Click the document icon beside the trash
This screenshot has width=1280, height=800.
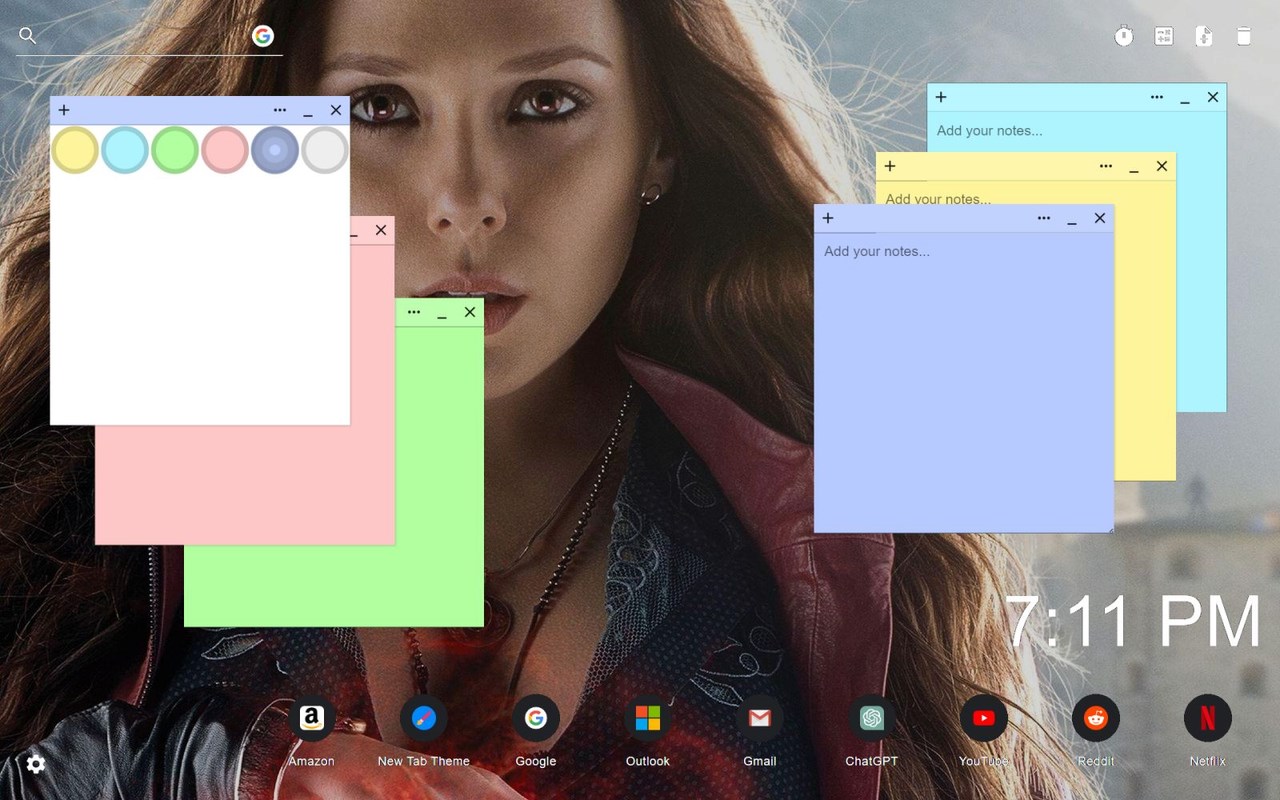pyautogui.click(x=1204, y=37)
